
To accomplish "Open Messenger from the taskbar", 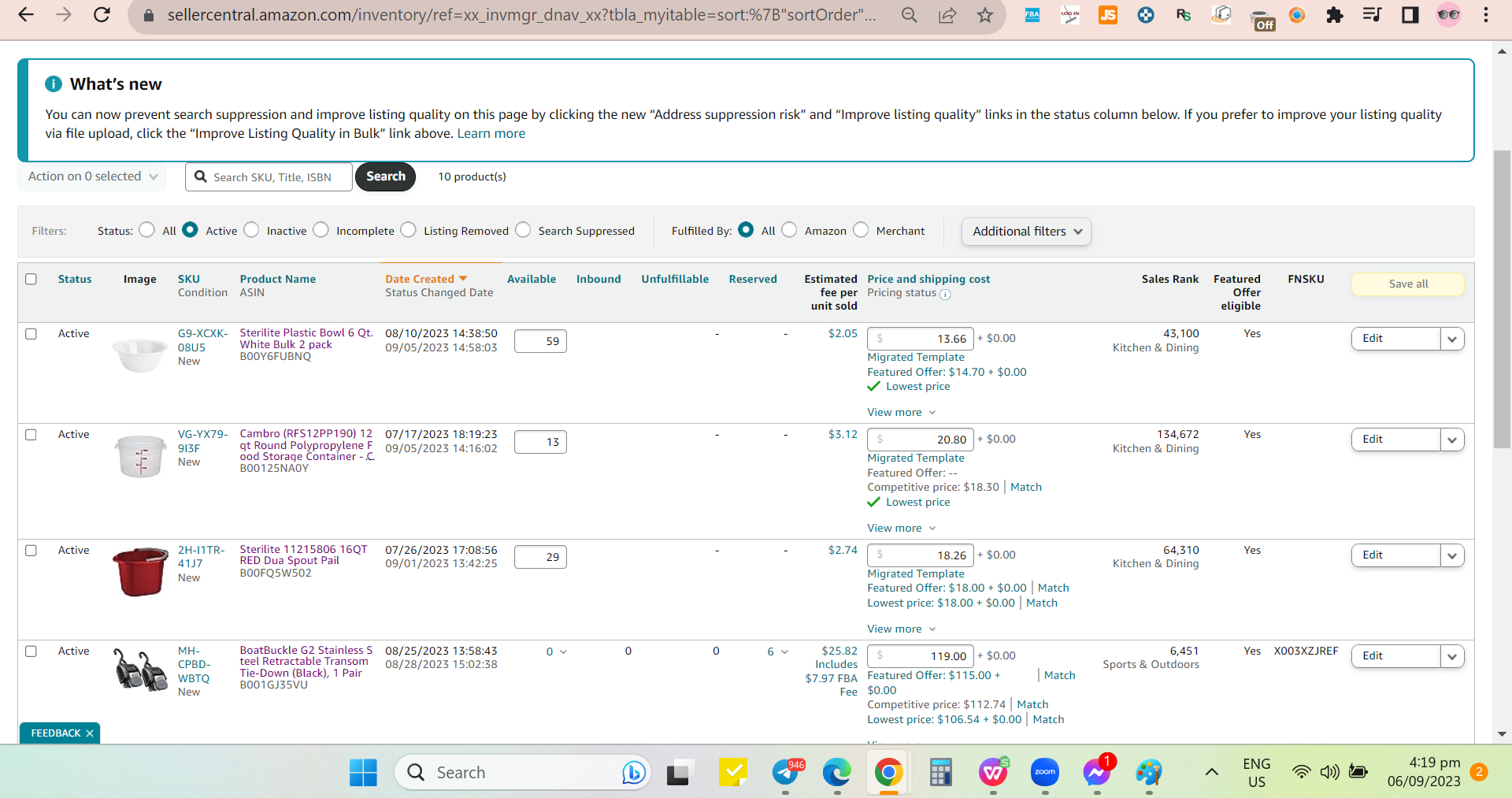I will click(1096, 773).
